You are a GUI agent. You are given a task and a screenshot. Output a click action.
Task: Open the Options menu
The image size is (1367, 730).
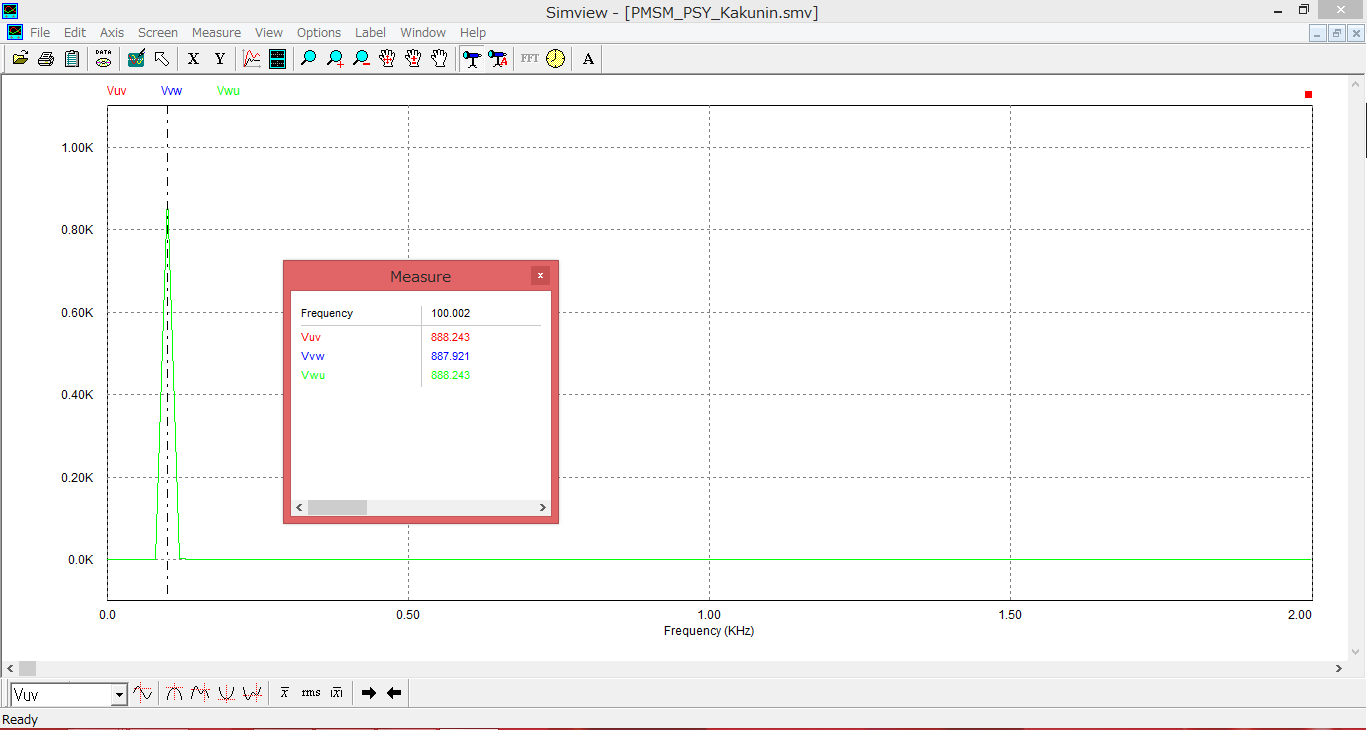click(x=318, y=33)
